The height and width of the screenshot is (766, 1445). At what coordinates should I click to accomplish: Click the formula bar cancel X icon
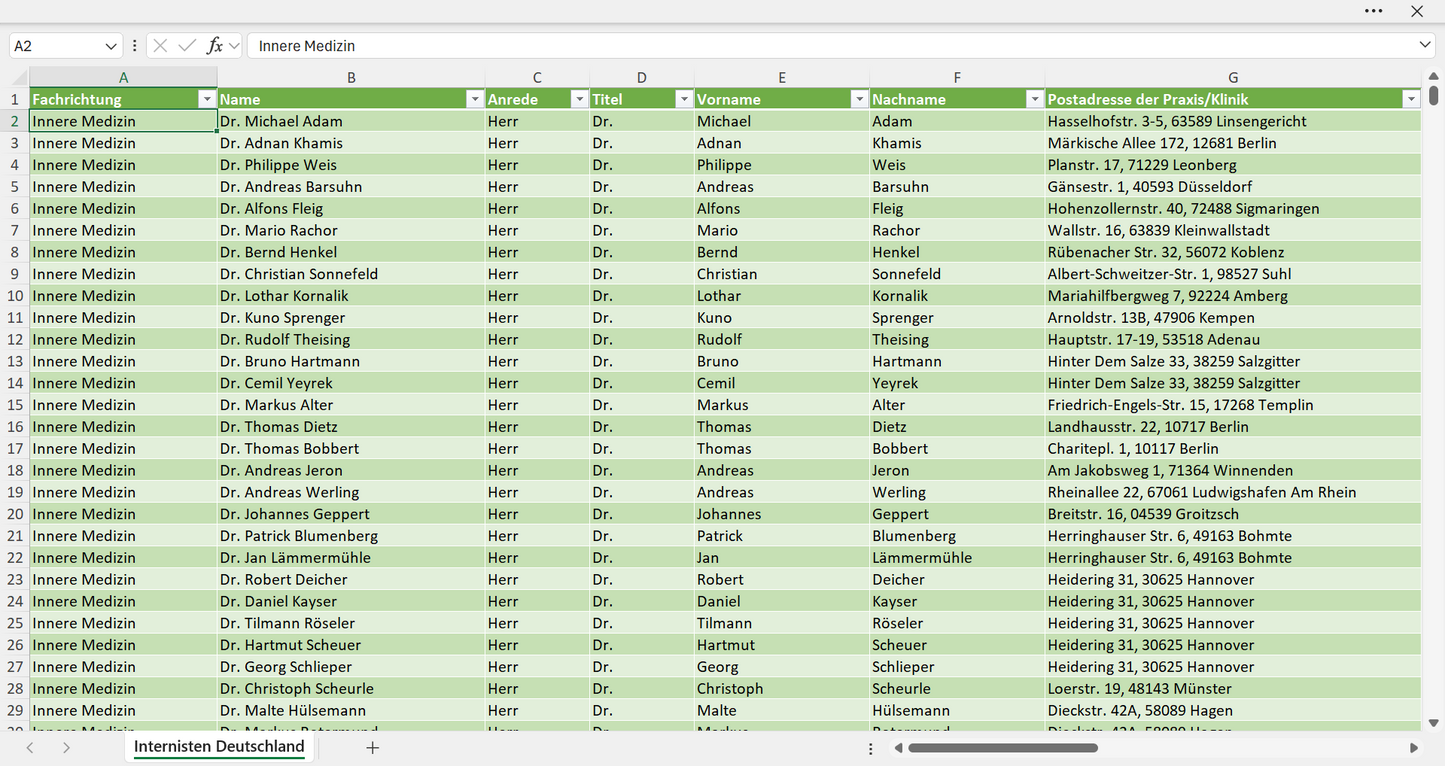(x=160, y=46)
